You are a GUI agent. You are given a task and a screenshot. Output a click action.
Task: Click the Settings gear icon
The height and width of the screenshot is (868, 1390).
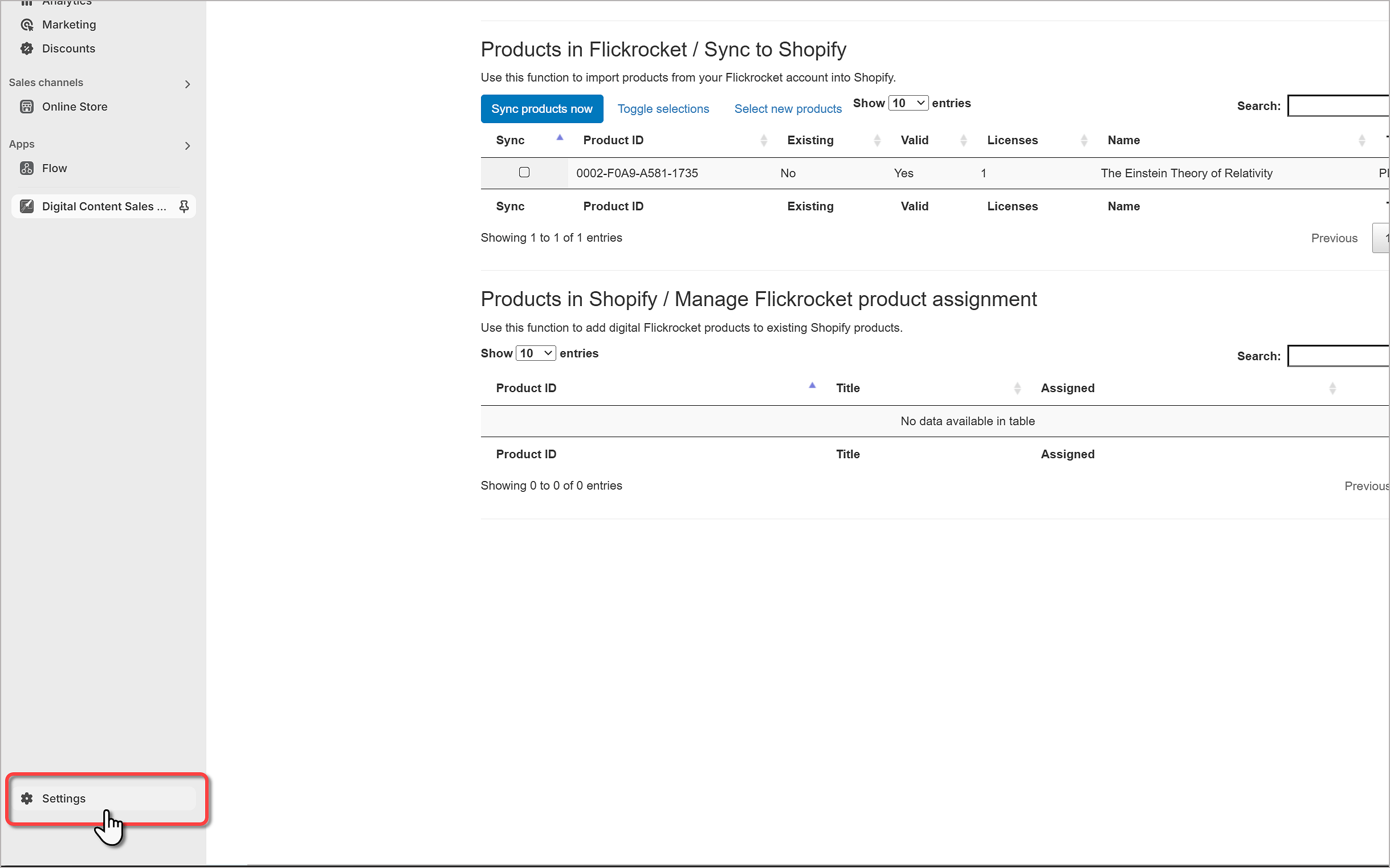[x=26, y=798]
